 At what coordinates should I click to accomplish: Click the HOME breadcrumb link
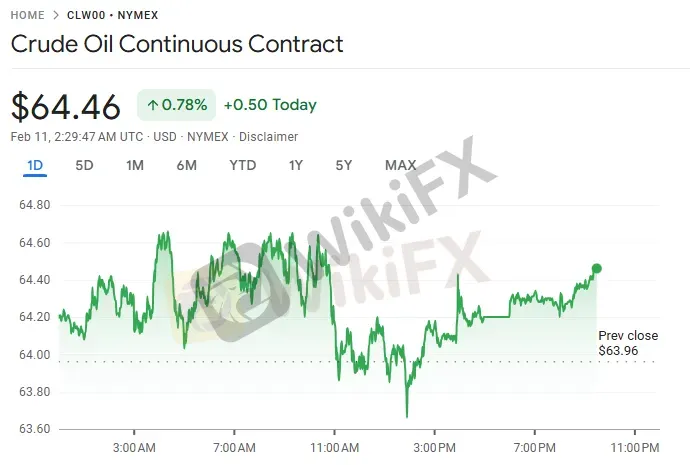tap(28, 16)
